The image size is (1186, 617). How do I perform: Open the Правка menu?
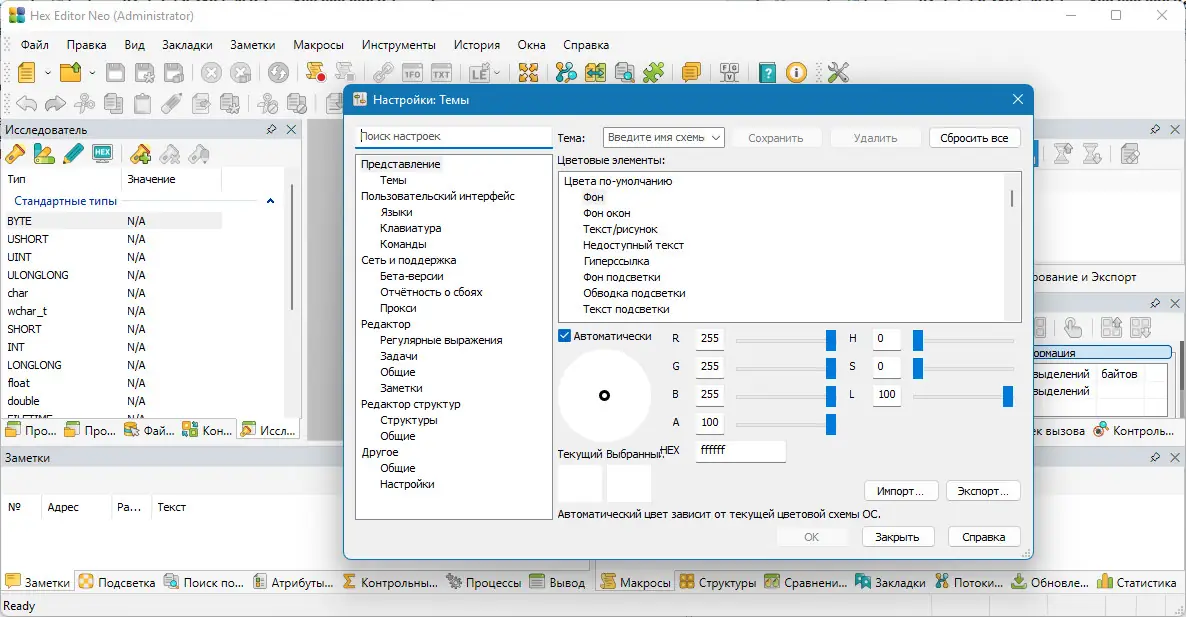(x=86, y=45)
